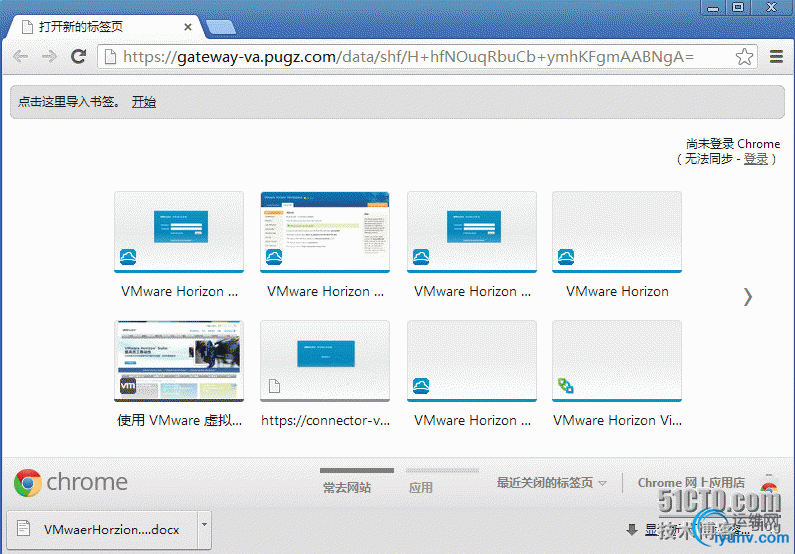Open the 使用 VMware 虚拟... thumbnail
The width and height of the screenshot is (795, 554).
tap(179, 361)
